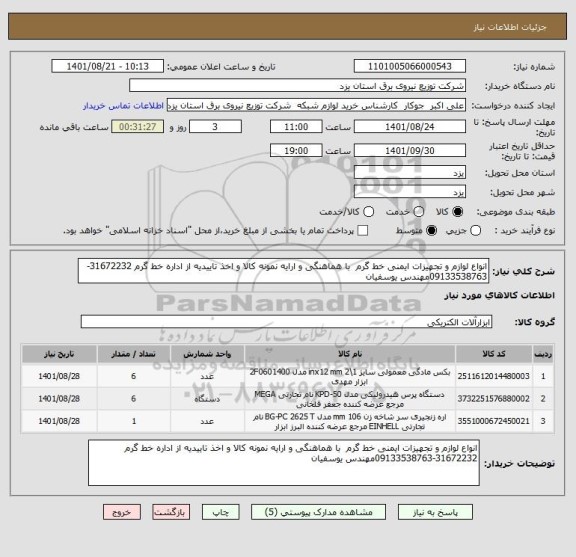Click the توضیحات خریدار text area
The image size is (576, 557).
(x=284, y=463)
